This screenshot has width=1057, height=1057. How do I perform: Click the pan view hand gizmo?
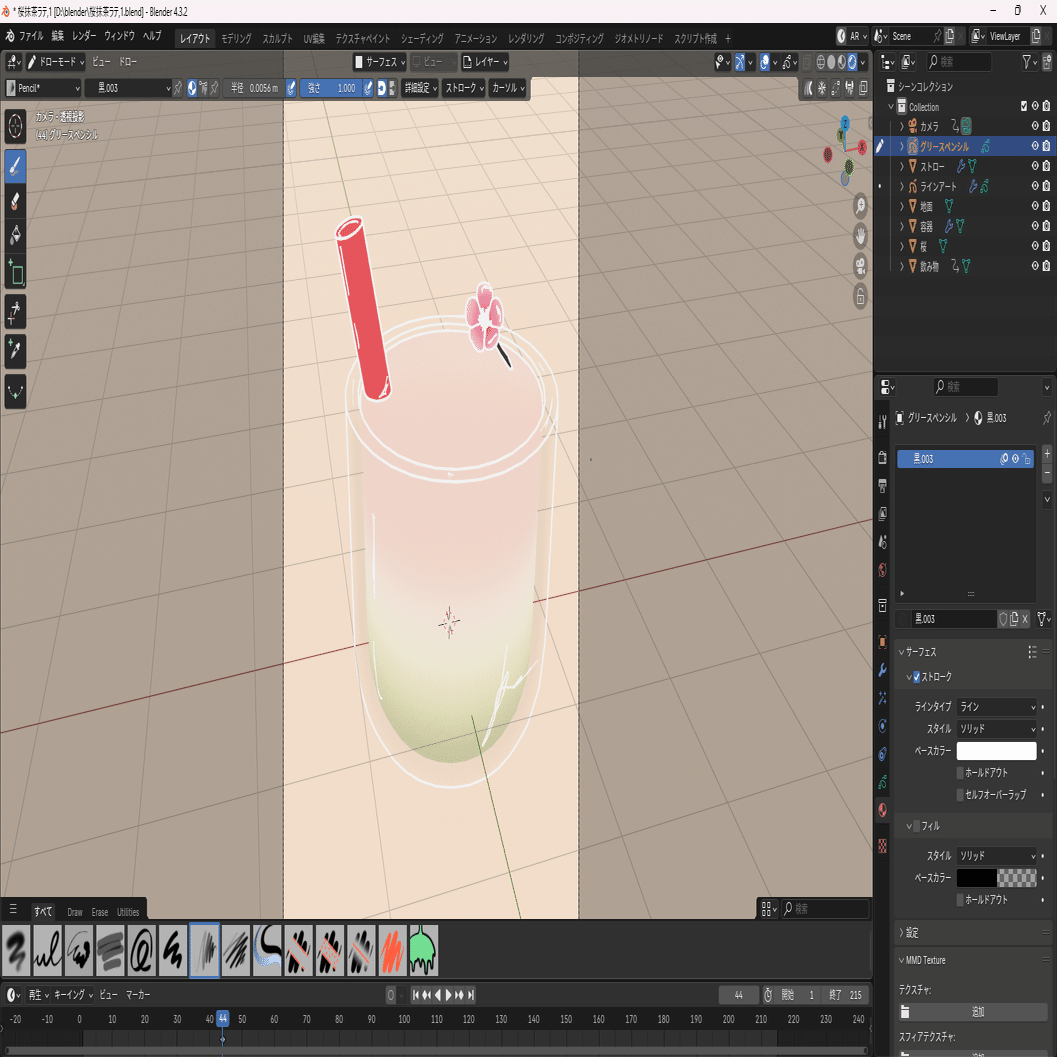pos(860,236)
